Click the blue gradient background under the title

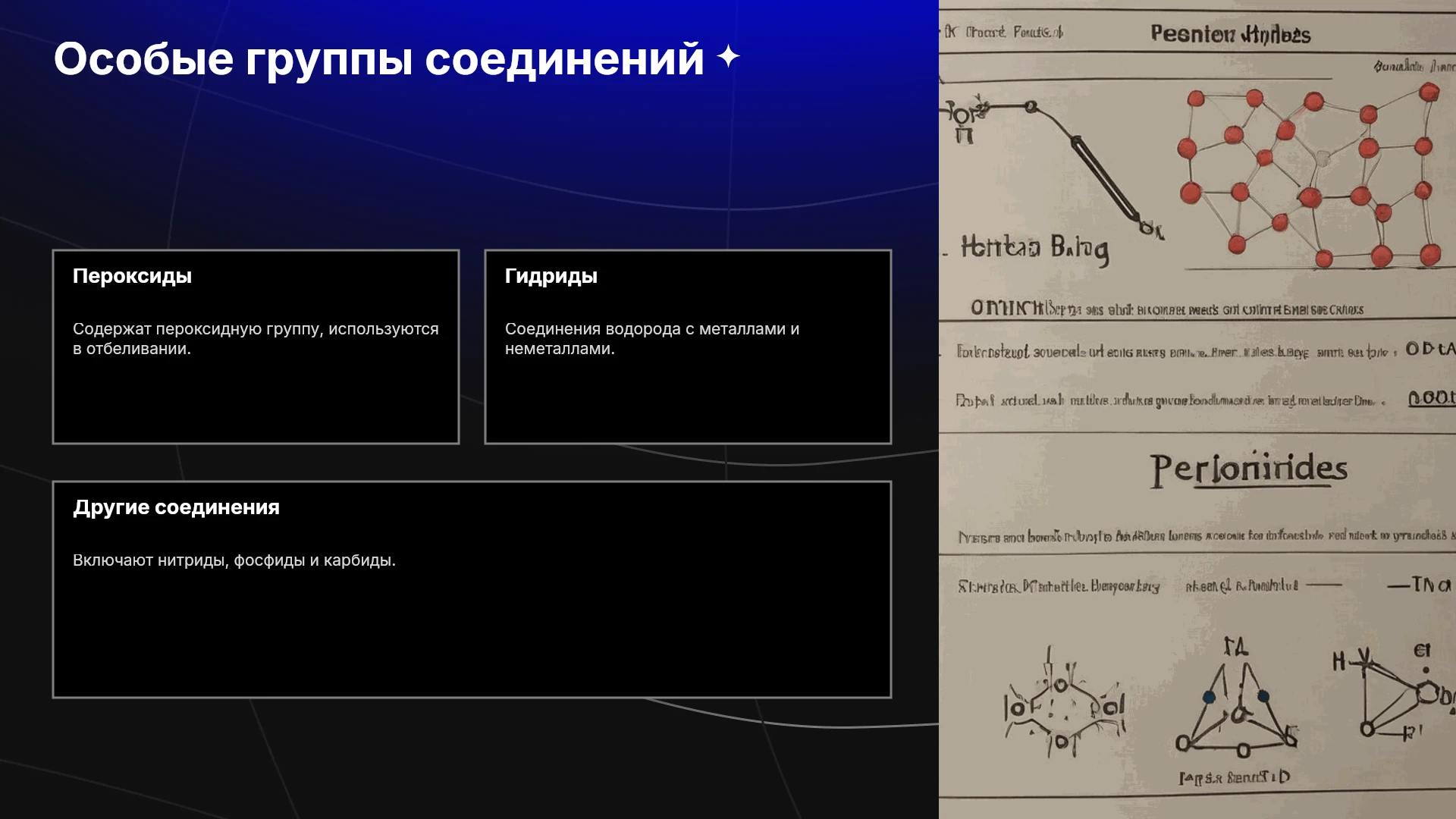point(470,152)
